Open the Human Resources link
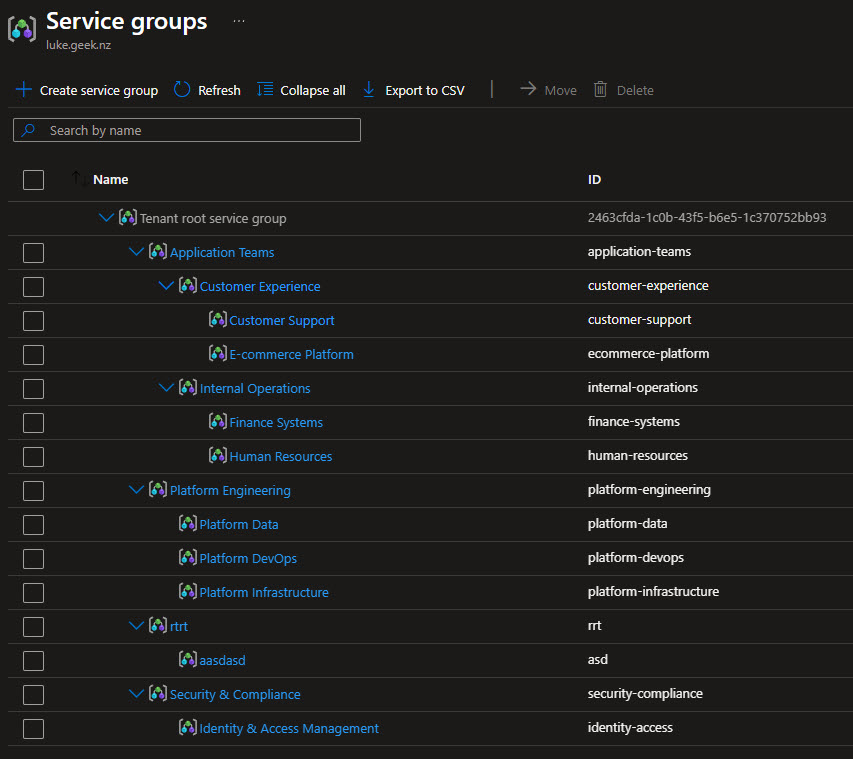The height and width of the screenshot is (759, 853). [281, 456]
